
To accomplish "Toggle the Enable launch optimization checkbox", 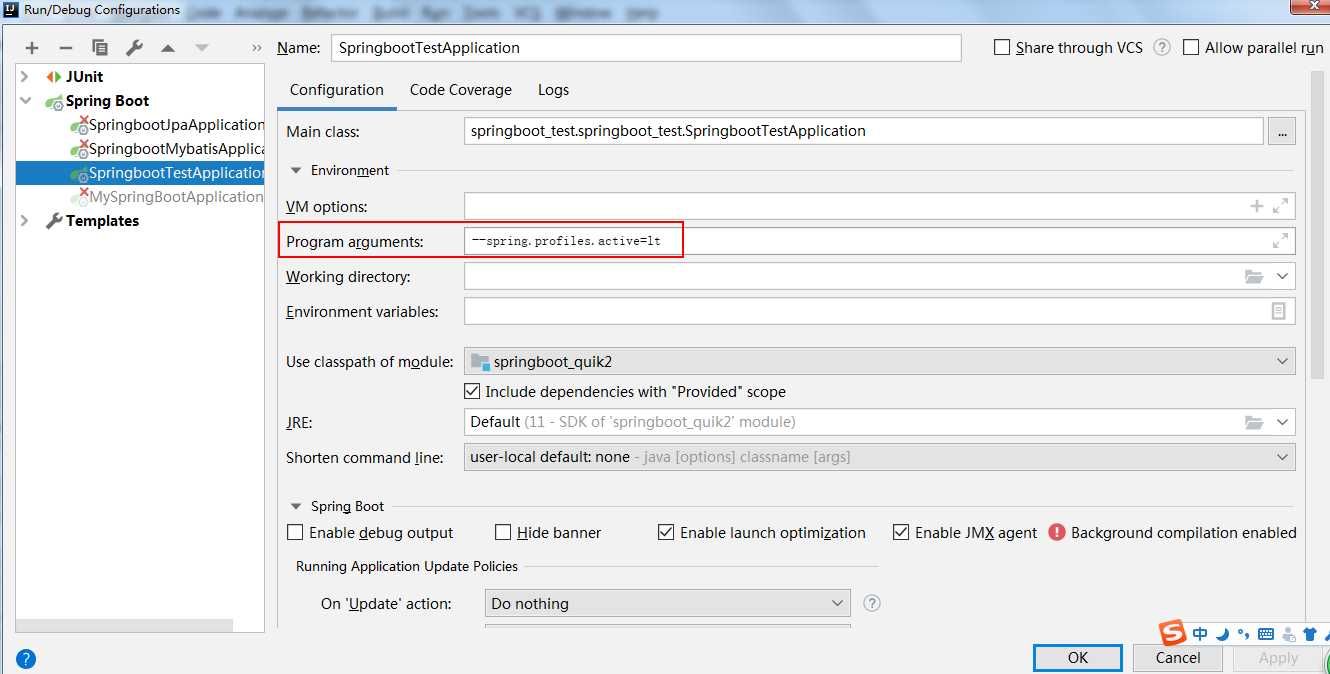I will [x=666, y=532].
